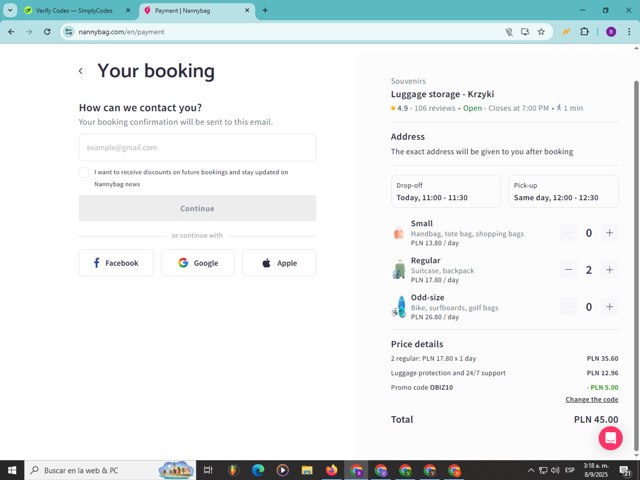Open the purple profile avatar
The width and height of the screenshot is (640, 480).
coord(611,32)
